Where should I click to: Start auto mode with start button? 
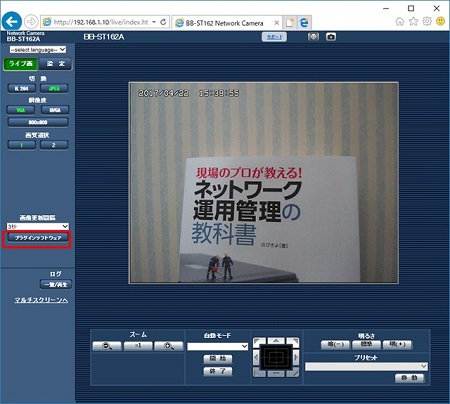(218, 359)
